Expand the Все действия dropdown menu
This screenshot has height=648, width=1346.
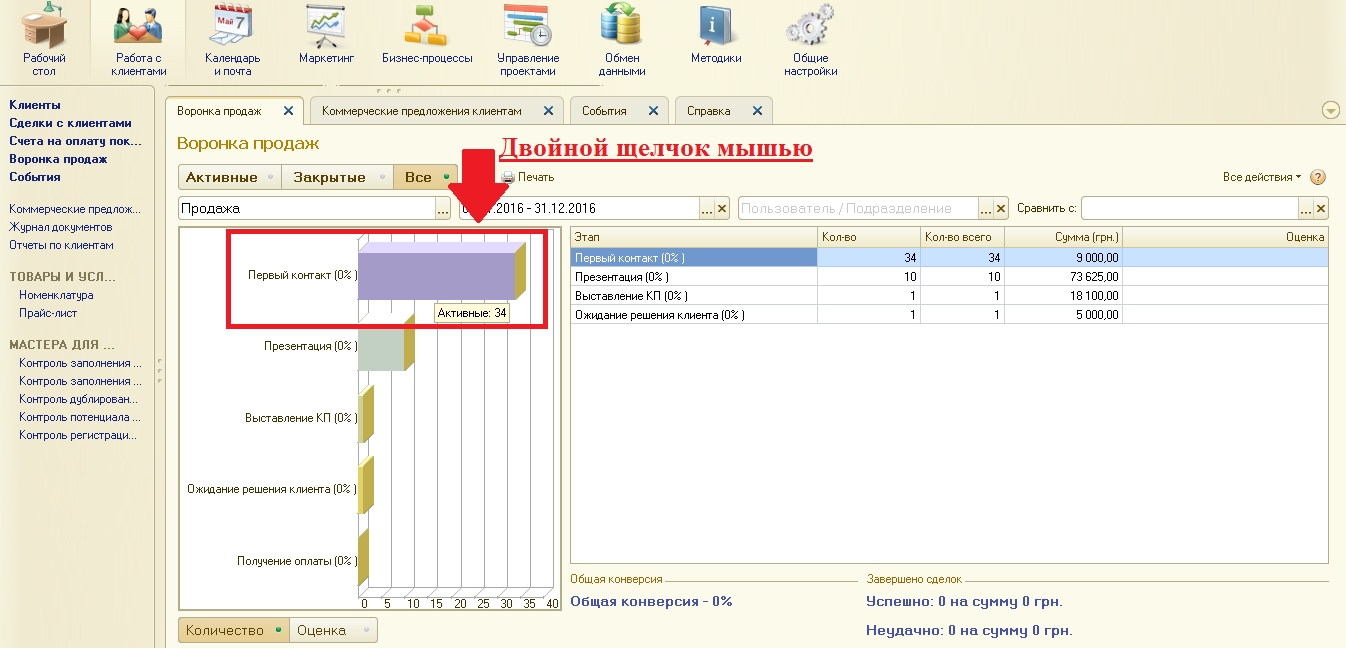(x=1262, y=177)
